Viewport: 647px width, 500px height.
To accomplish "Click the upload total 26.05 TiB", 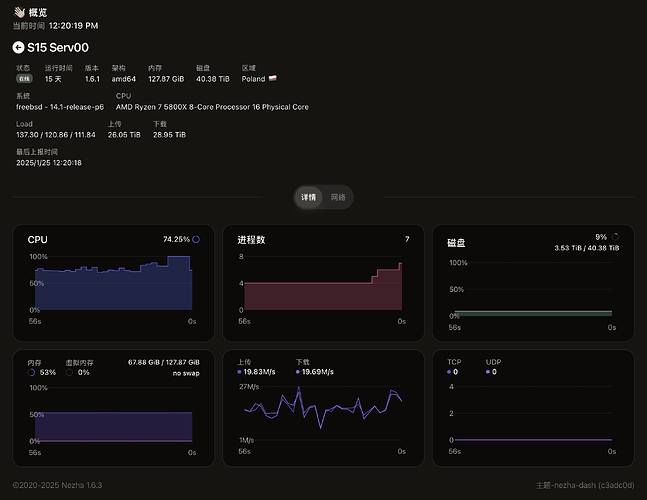I will coord(124,135).
